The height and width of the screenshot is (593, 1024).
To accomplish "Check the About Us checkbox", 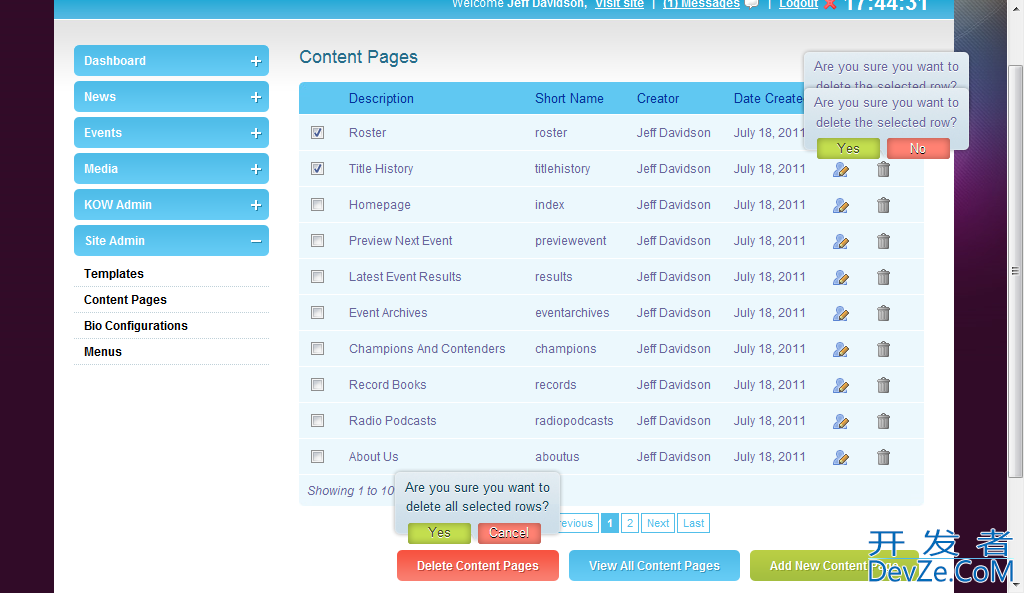I will (x=317, y=456).
